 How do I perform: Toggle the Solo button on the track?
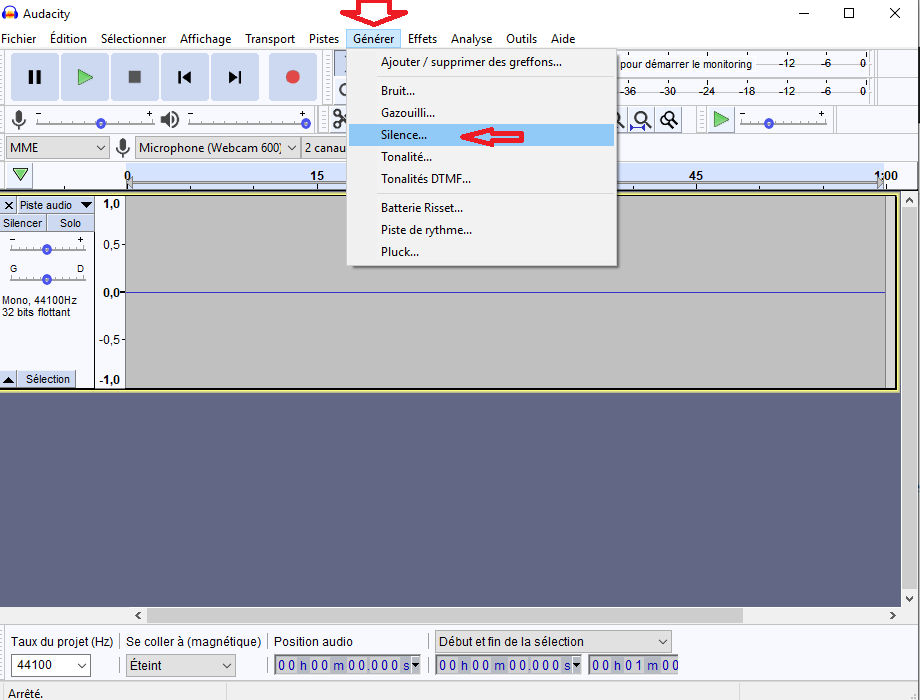pyautogui.click(x=70, y=223)
